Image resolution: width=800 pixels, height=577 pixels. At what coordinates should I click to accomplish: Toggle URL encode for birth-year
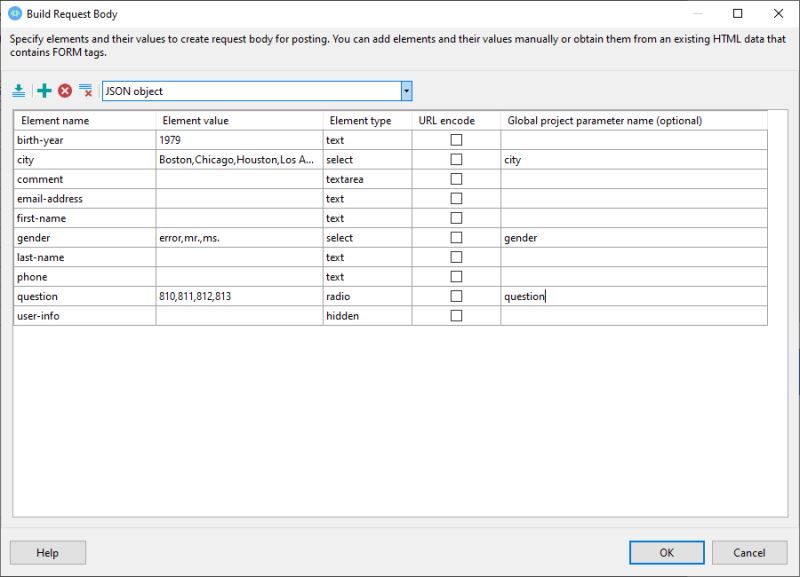pos(456,140)
